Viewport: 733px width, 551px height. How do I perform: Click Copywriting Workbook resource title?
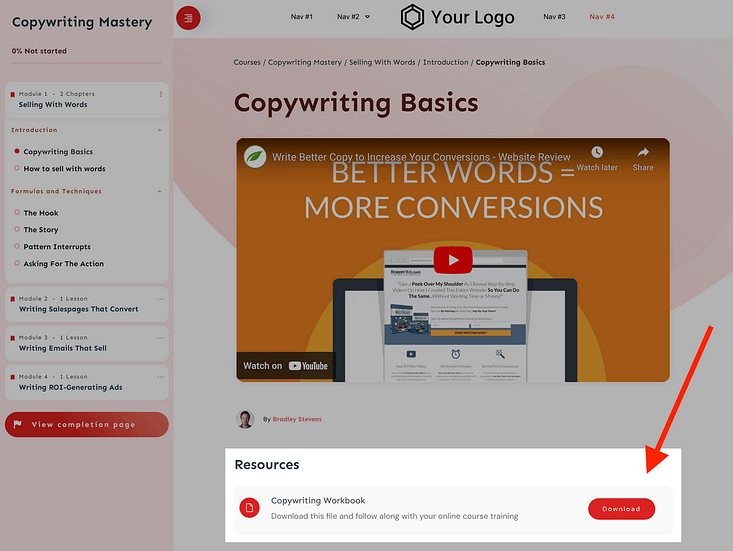[x=318, y=501]
